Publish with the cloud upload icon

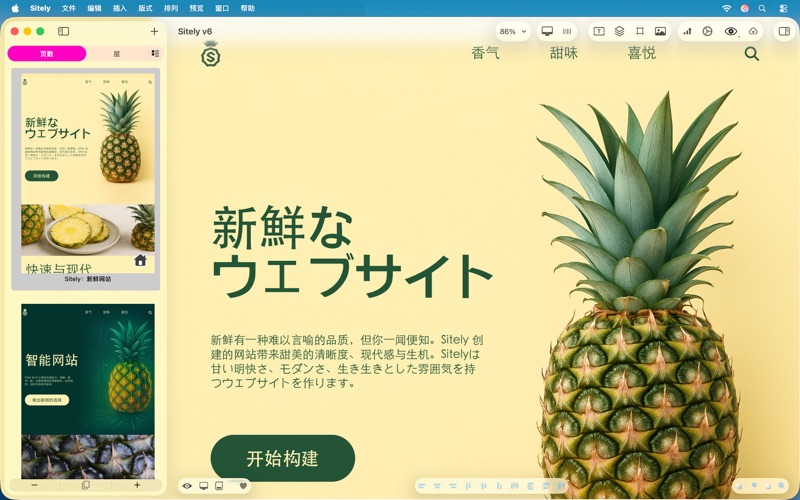[x=753, y=32]
